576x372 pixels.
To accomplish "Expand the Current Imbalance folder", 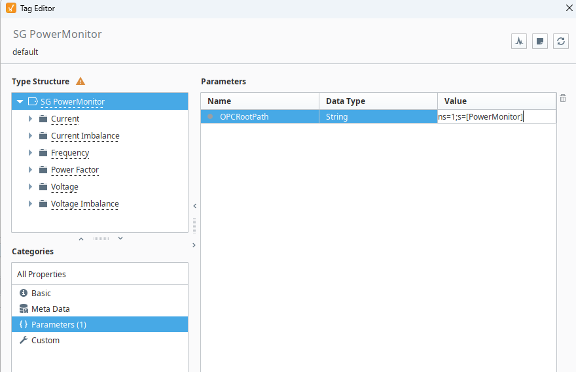I will pos(30,136).
